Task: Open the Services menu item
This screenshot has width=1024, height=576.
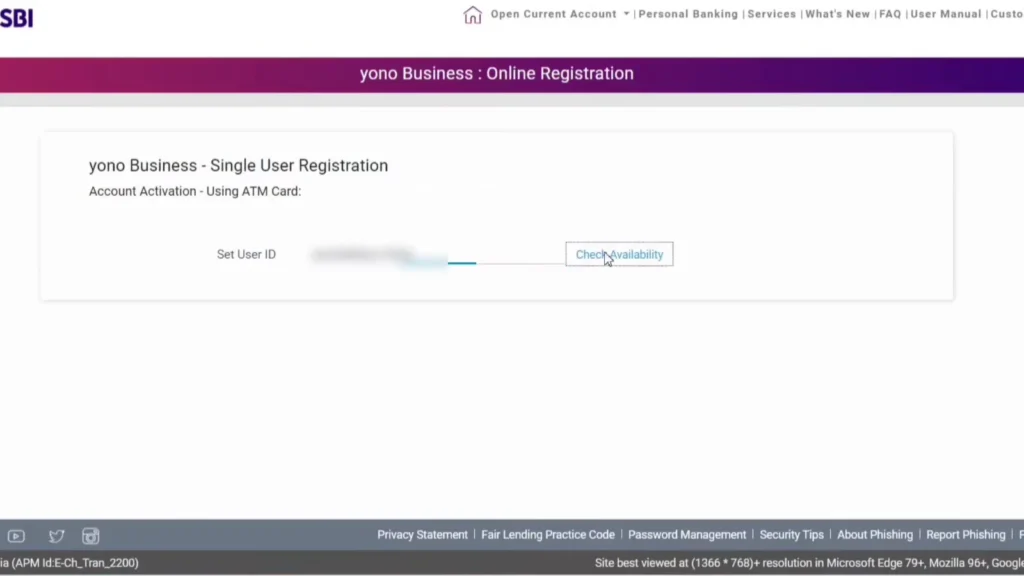Action: [x=771, y=14]
